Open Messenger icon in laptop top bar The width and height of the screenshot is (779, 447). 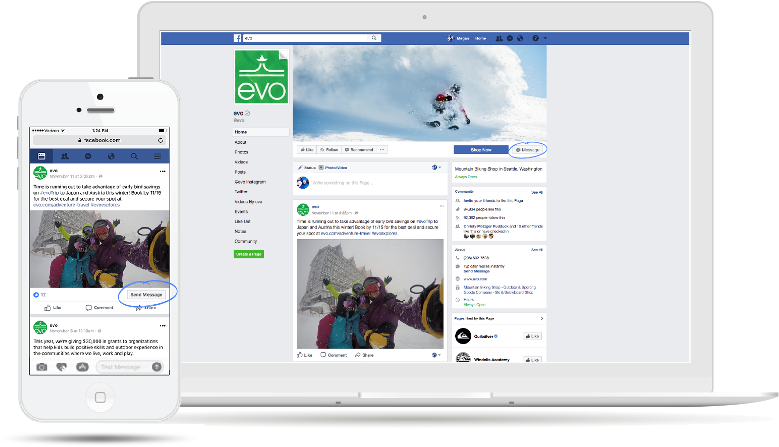coord(510,38)
